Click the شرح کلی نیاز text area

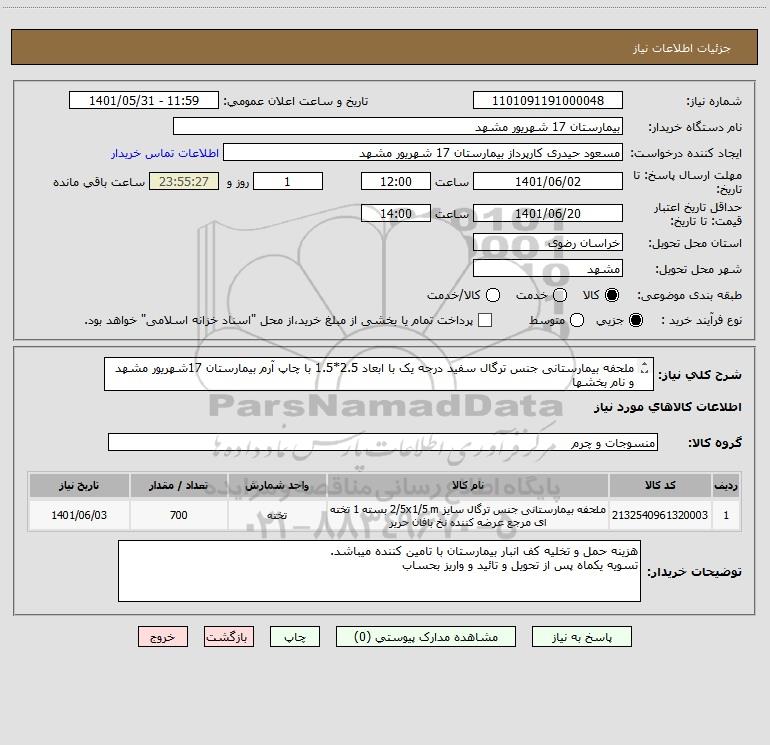point(379,374)
